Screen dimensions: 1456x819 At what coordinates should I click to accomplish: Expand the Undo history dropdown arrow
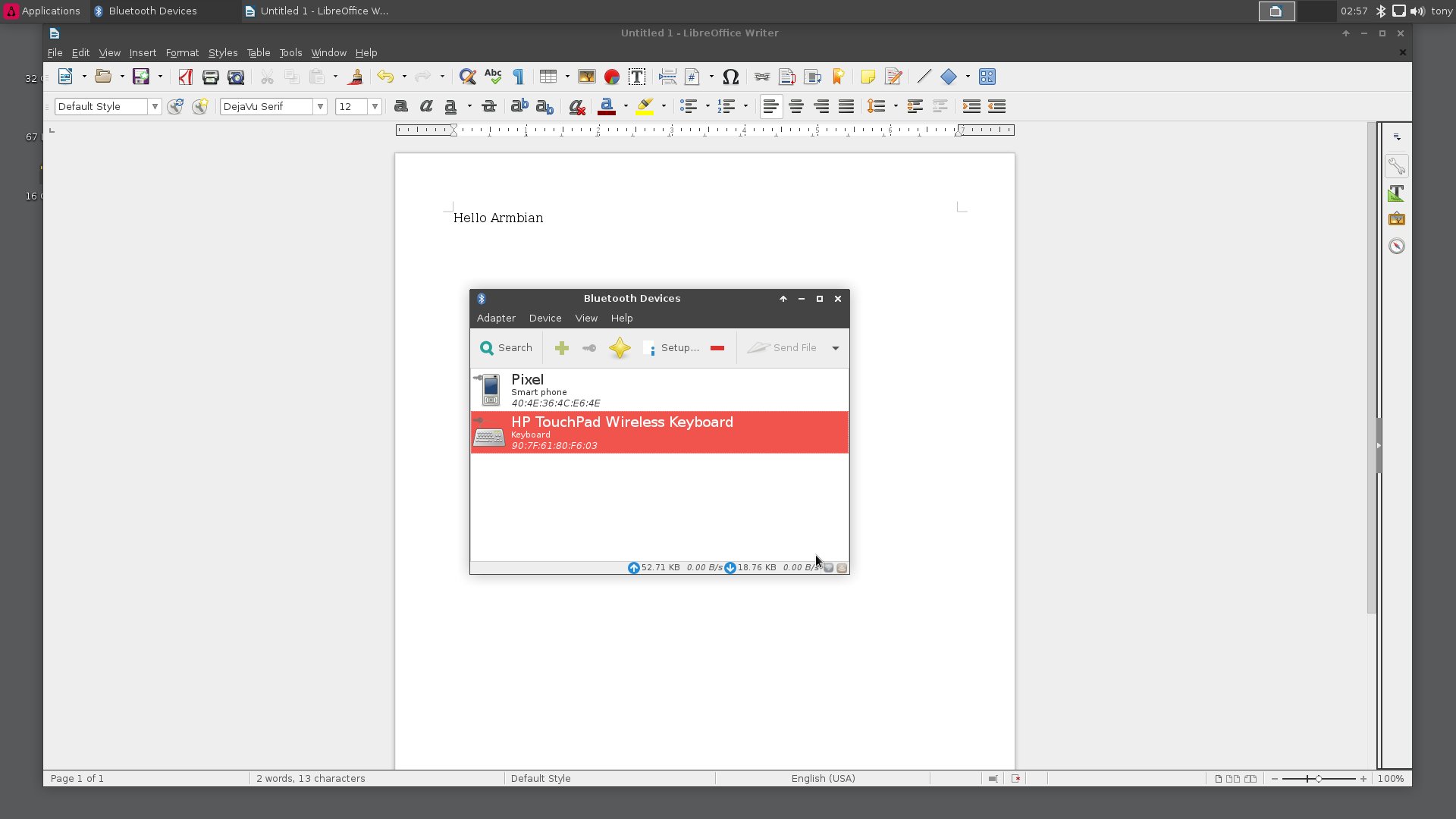(x=404, y=77)
